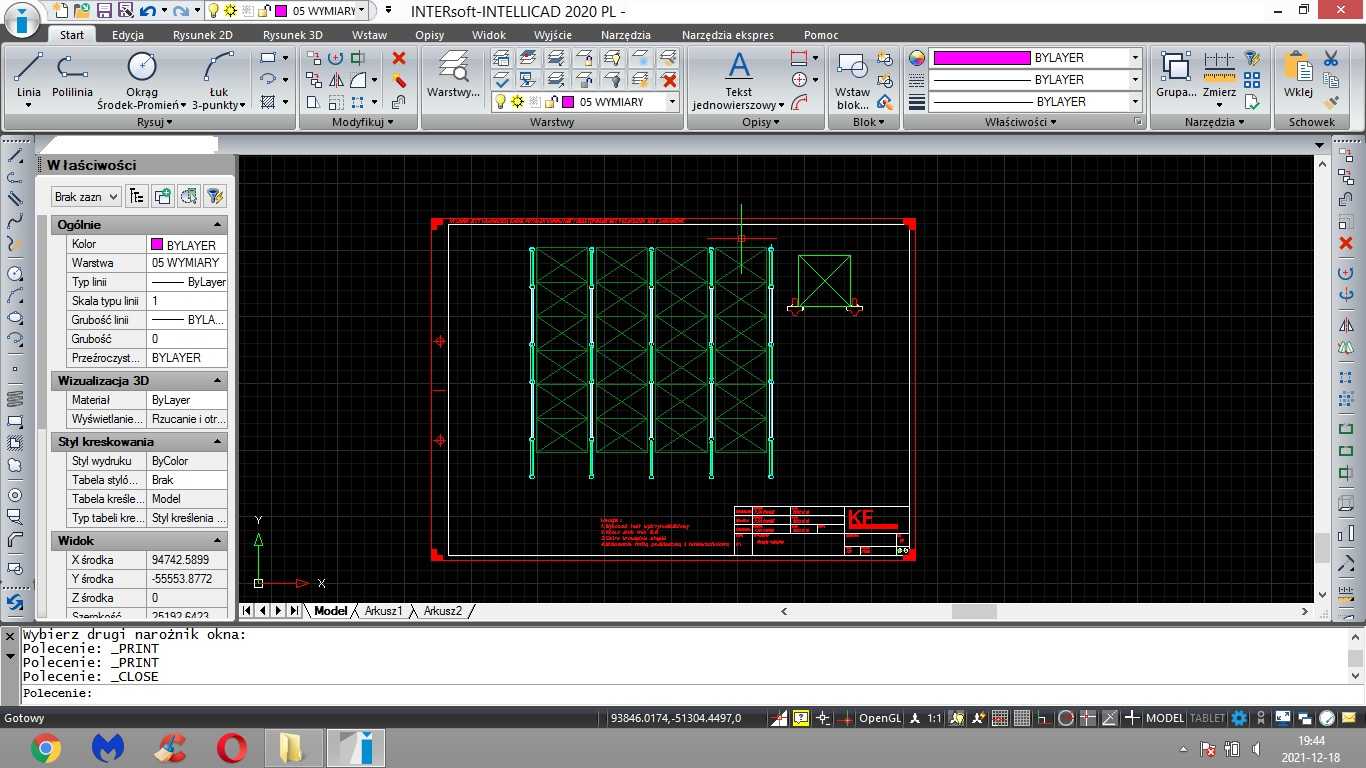The image size is (1366, 768).
Task: Switch to the Arkusz1 layout tab
Action: (383, 610)
